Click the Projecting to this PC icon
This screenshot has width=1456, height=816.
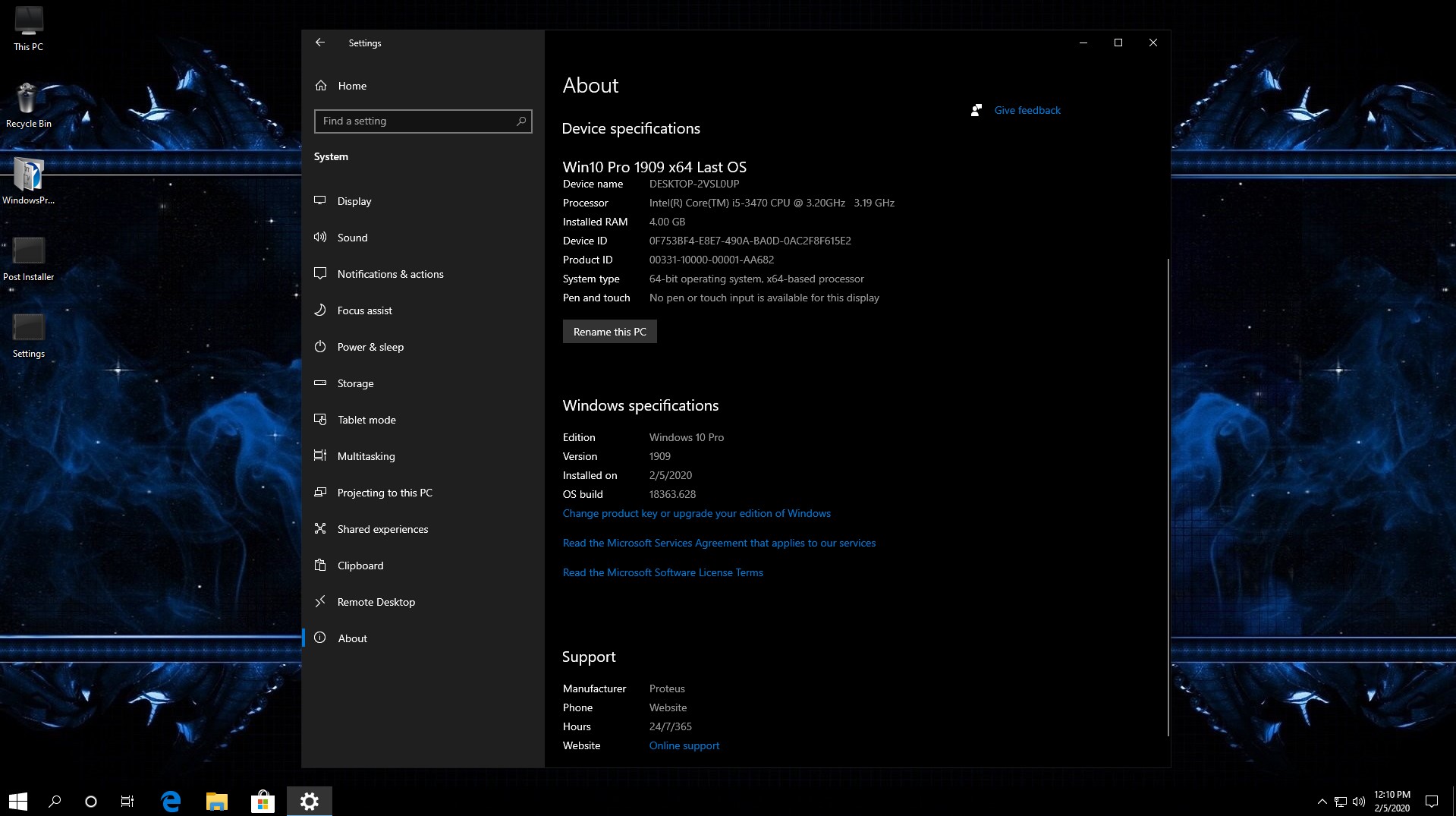click(320, 492)
